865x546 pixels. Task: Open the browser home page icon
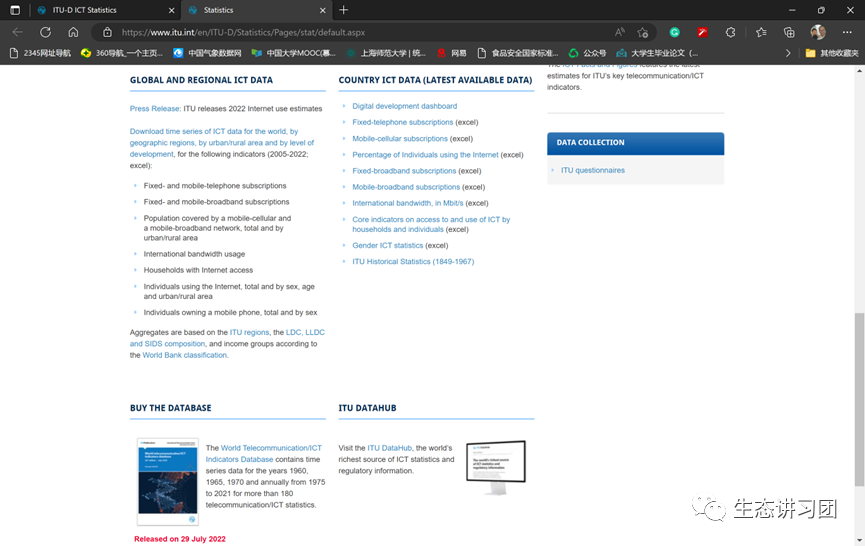click(x=73, y=32)
